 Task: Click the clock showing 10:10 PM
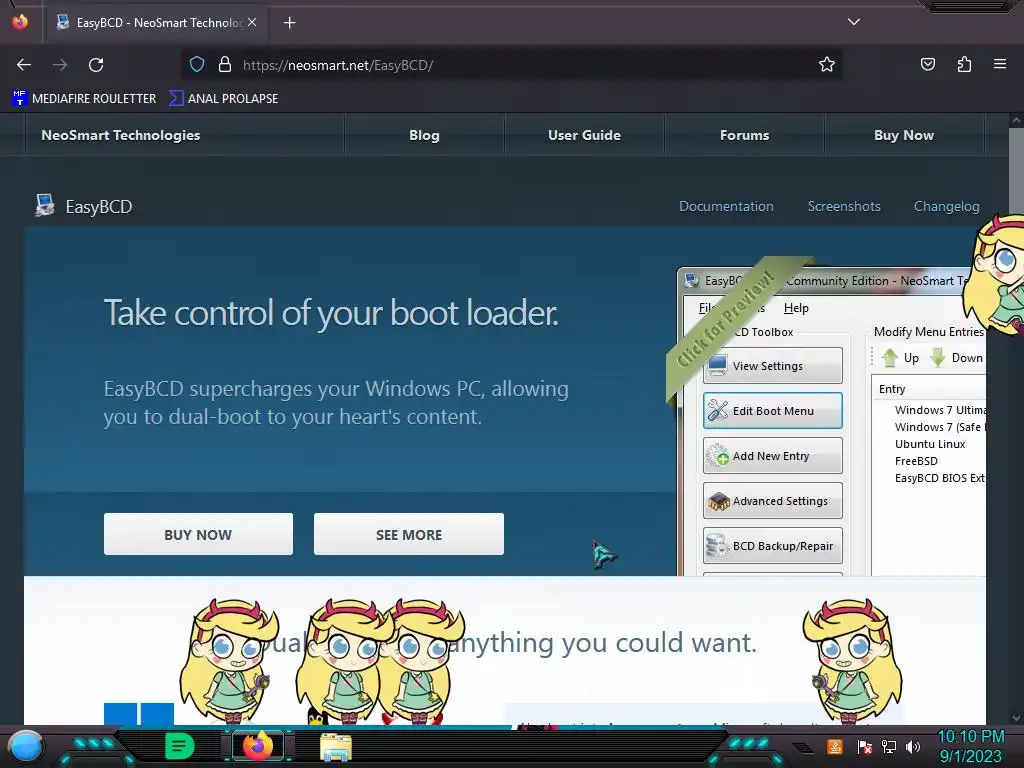click(970, 746)
